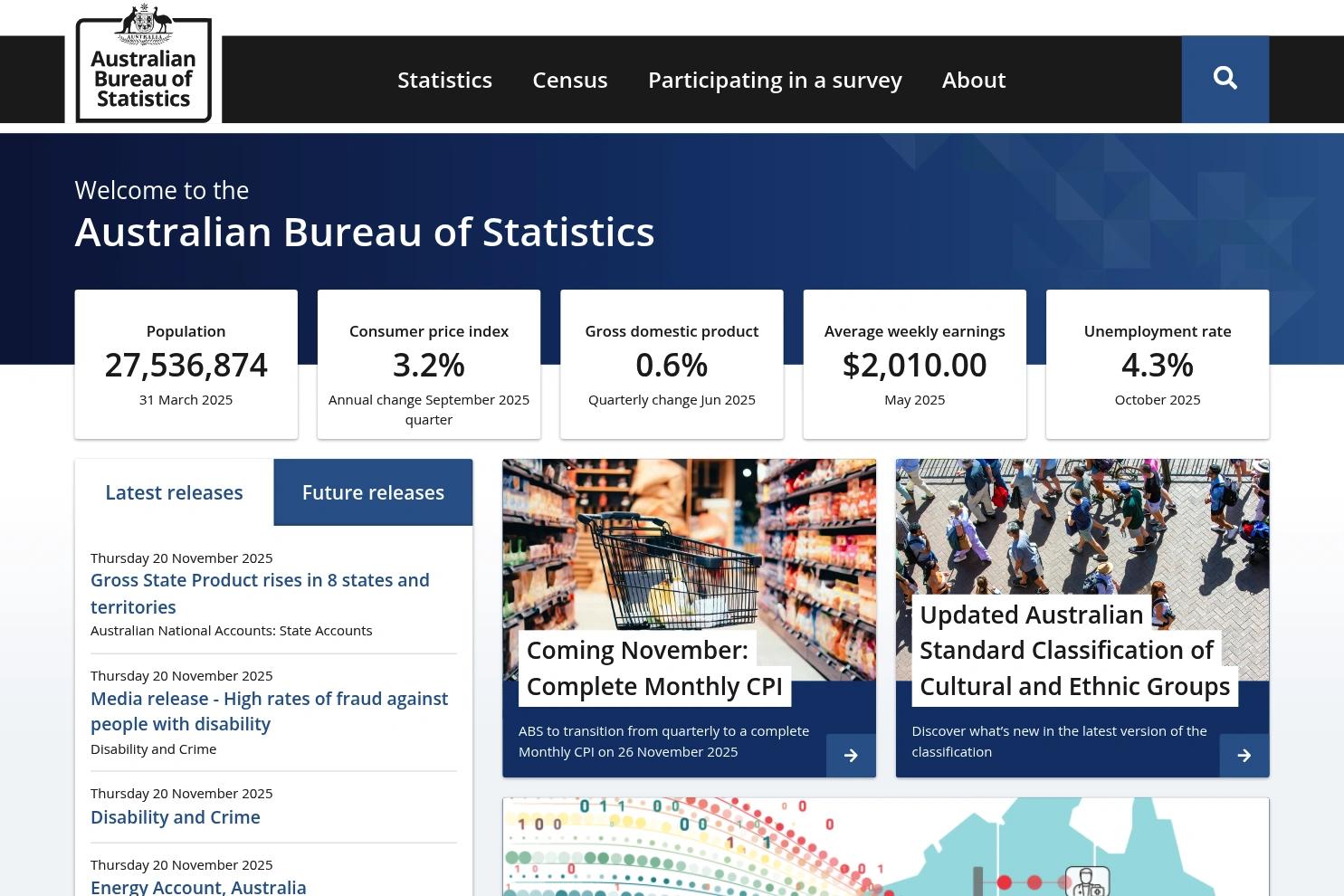Viewport: 1344px width, 896px height.
Task: Click 'Discover what's new in the latest version' text
Action: (1059, 741)
